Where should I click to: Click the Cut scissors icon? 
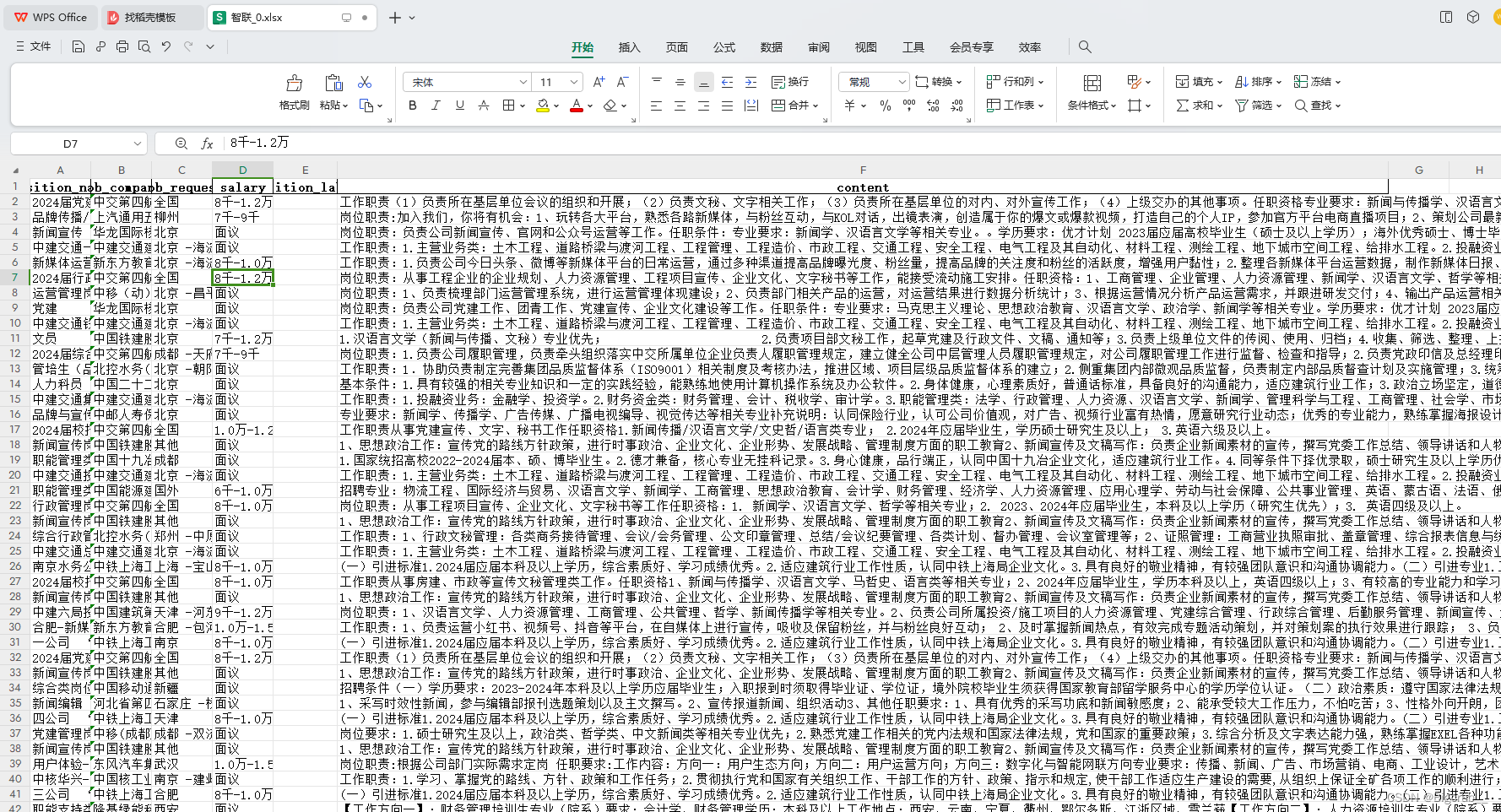365,82
